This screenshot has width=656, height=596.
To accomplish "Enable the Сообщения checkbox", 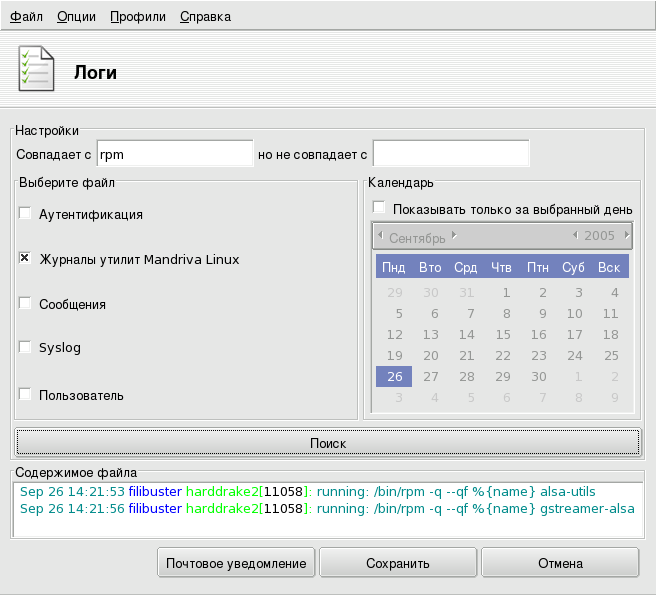I will [25, 304].
